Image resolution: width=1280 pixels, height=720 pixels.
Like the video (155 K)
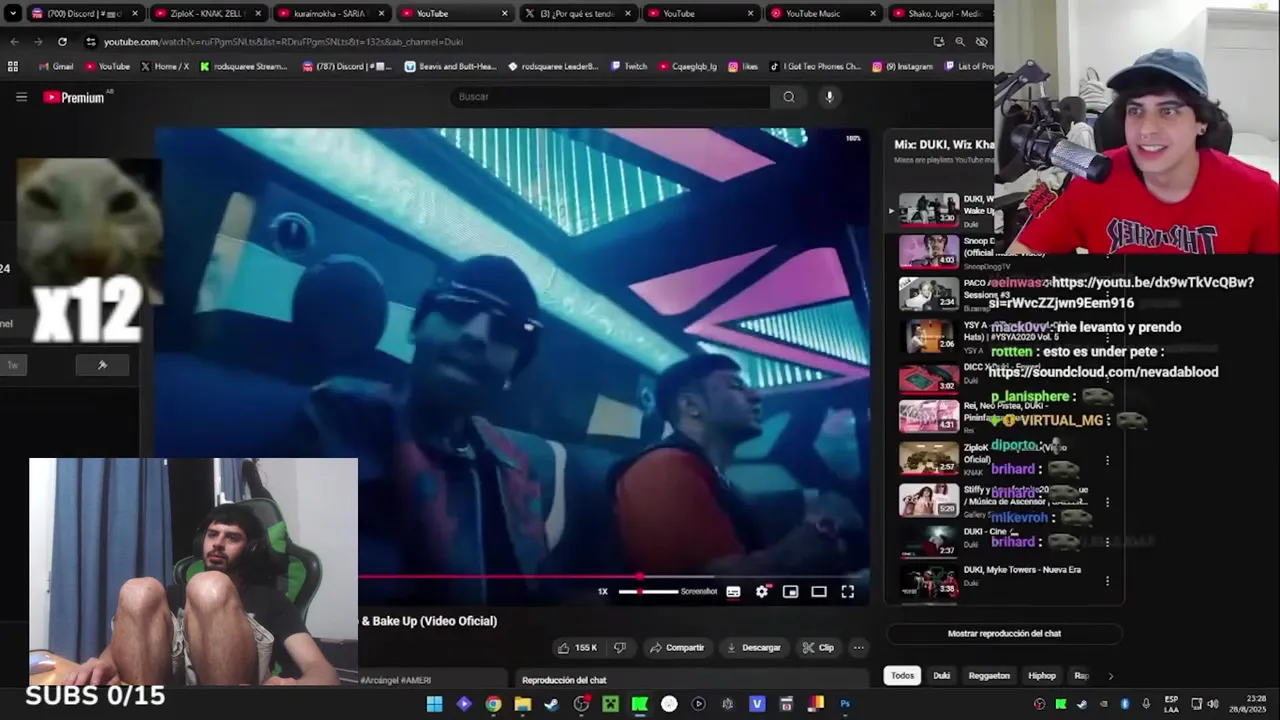click(577, 648)
